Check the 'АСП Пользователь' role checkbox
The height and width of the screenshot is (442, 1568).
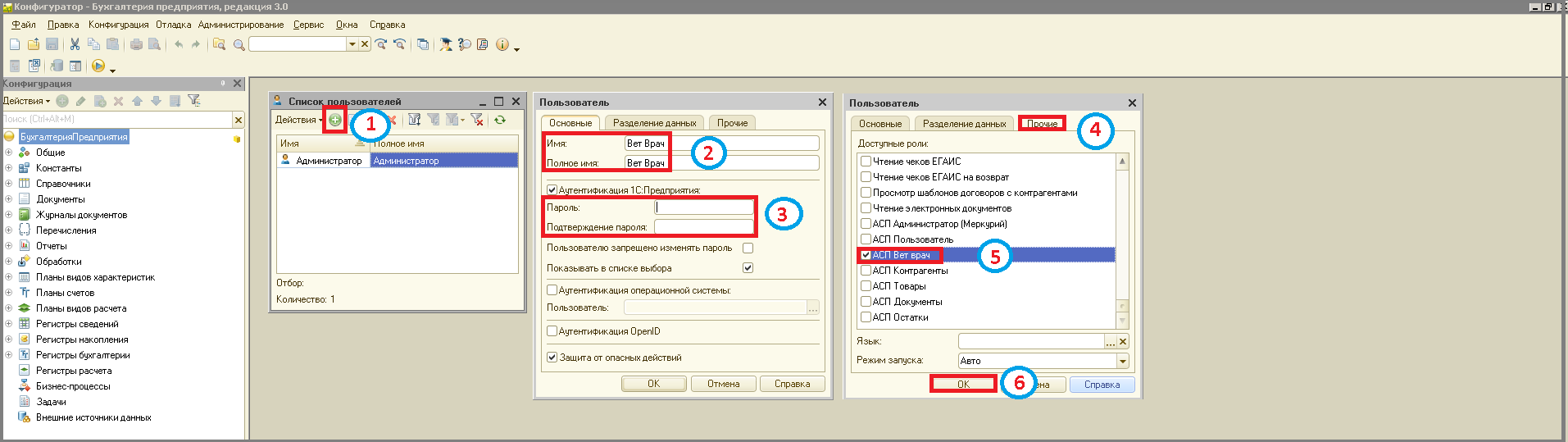point(866,239)
